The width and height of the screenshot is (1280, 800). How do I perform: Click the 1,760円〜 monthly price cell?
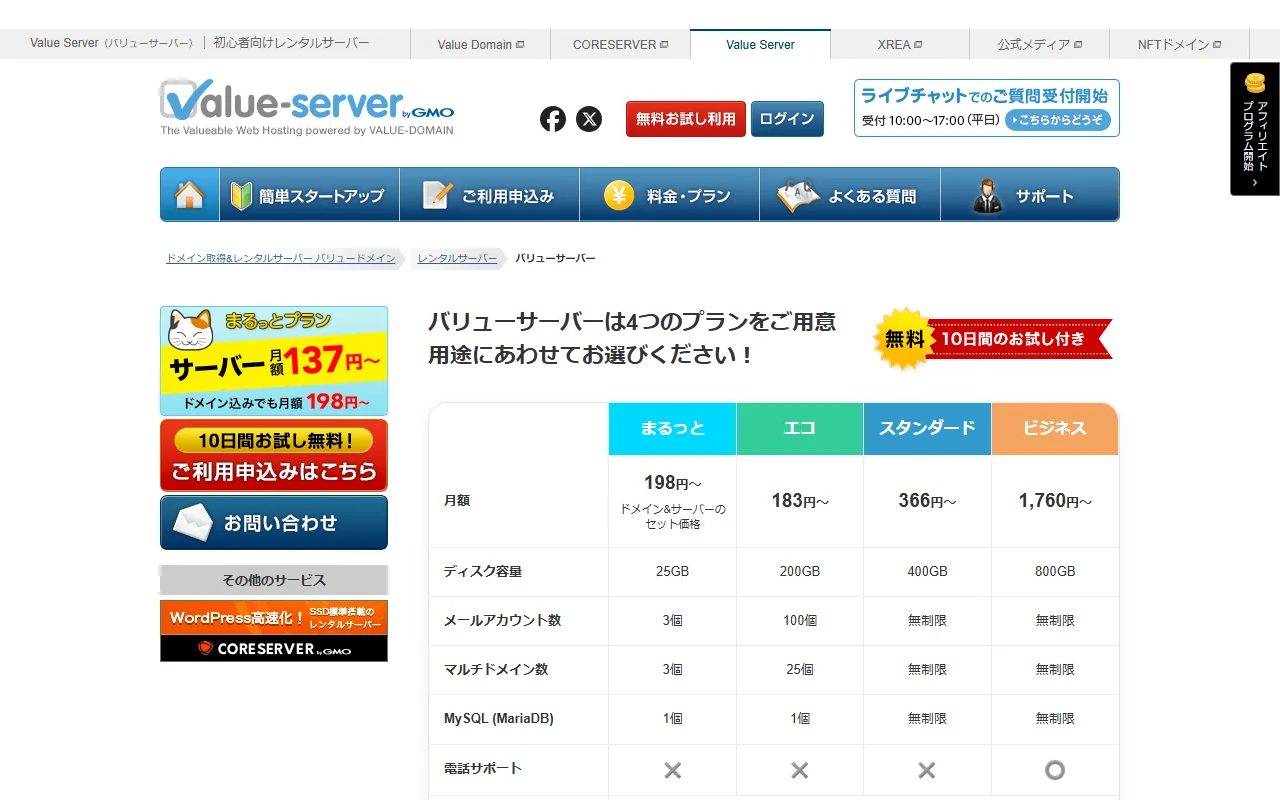pyautogui.click(x=1055, y=501)
